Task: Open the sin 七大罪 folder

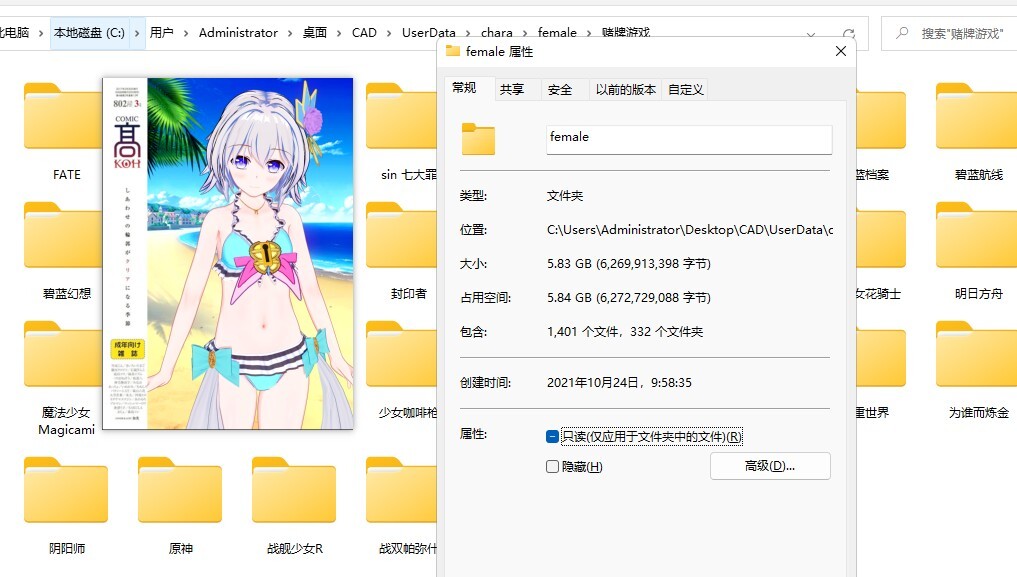Action: [x=402, y=133]
